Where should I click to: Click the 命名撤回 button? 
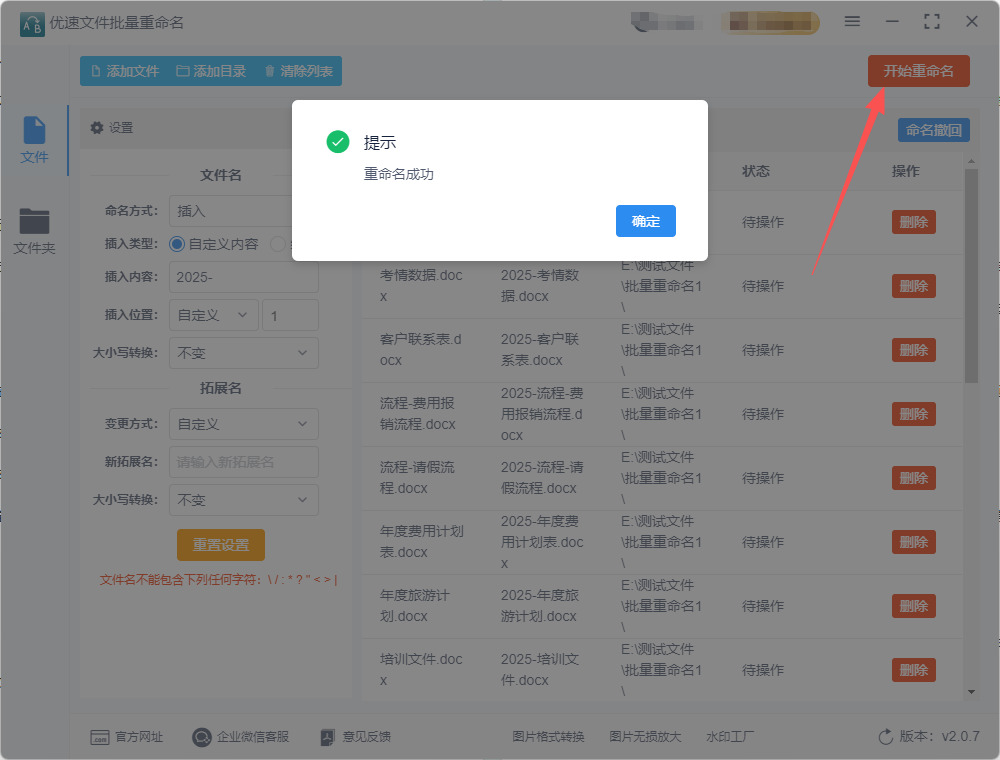[934, 130]
